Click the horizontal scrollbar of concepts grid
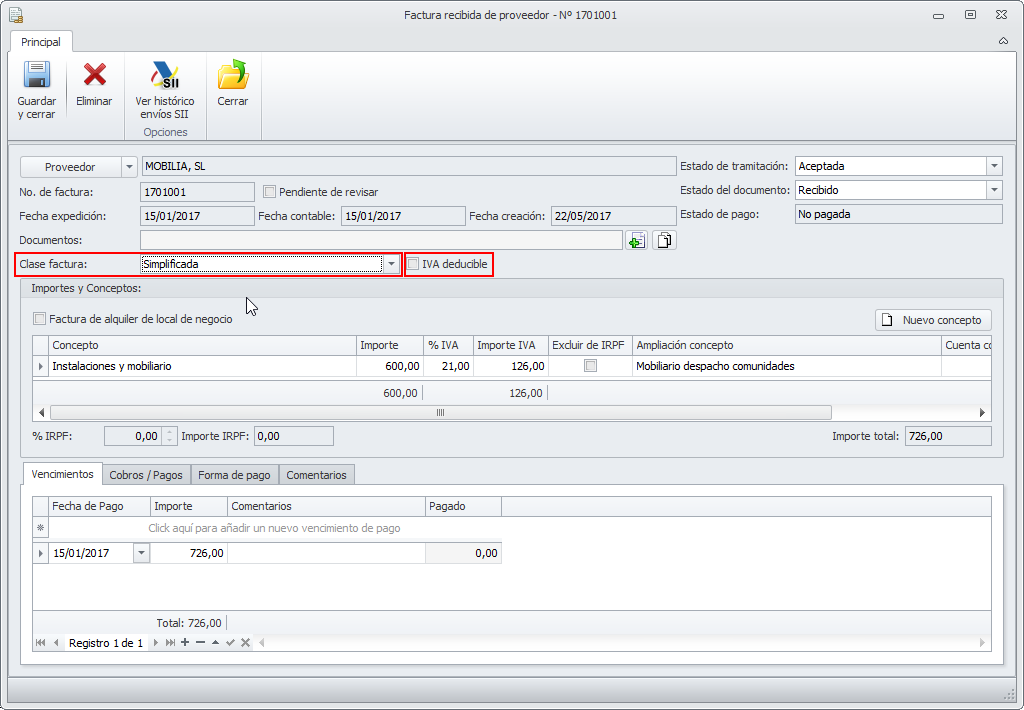1024x710 pixels. click(440, 412)
